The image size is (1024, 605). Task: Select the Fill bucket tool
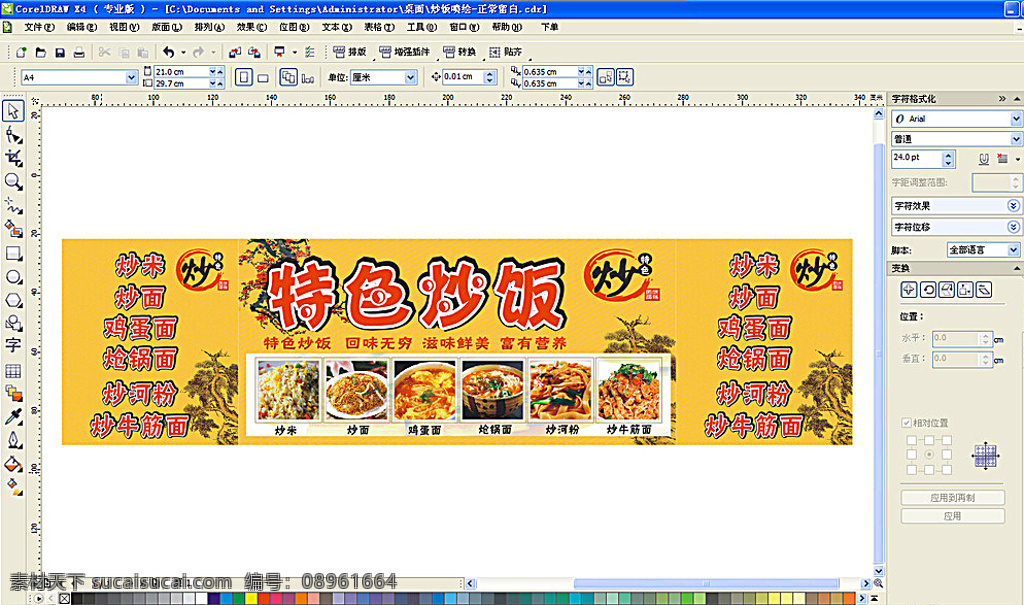[x=13, y=465]
